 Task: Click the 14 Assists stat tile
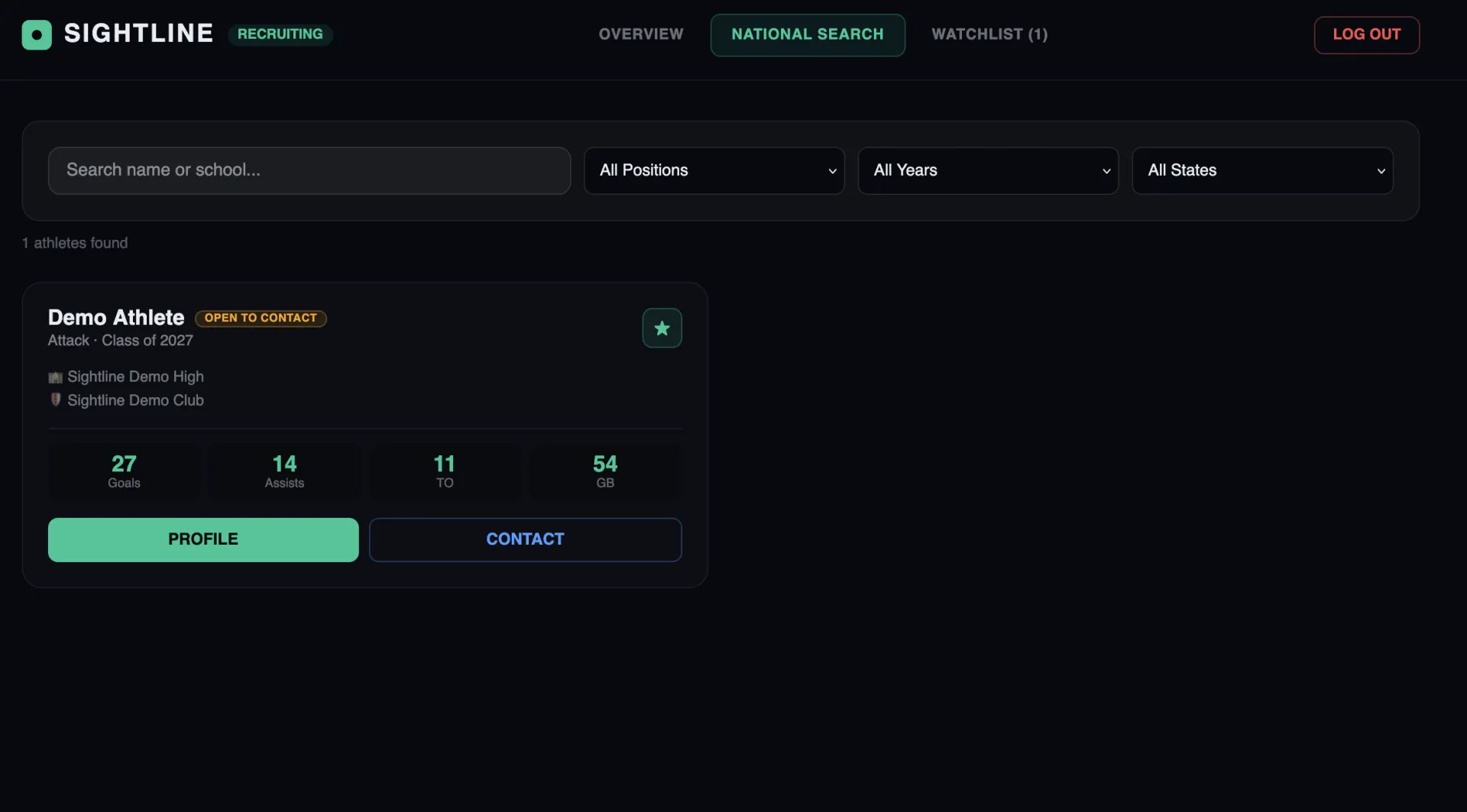point(284,471)
